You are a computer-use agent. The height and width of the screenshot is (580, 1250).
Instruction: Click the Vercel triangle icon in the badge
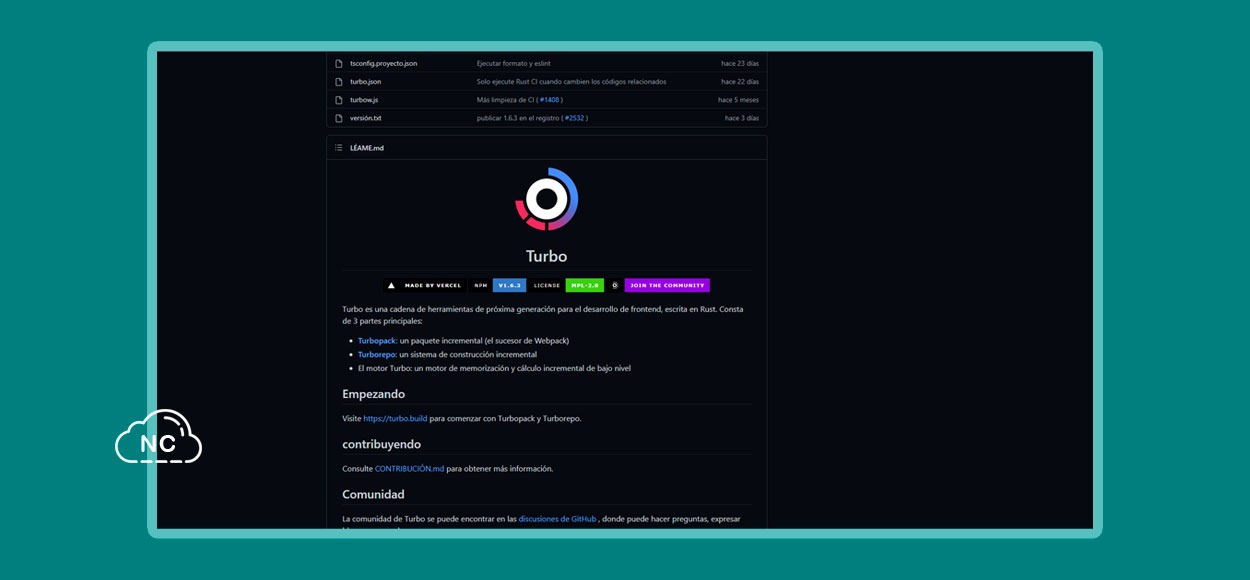pyautogui.click(x=391, y=285)
